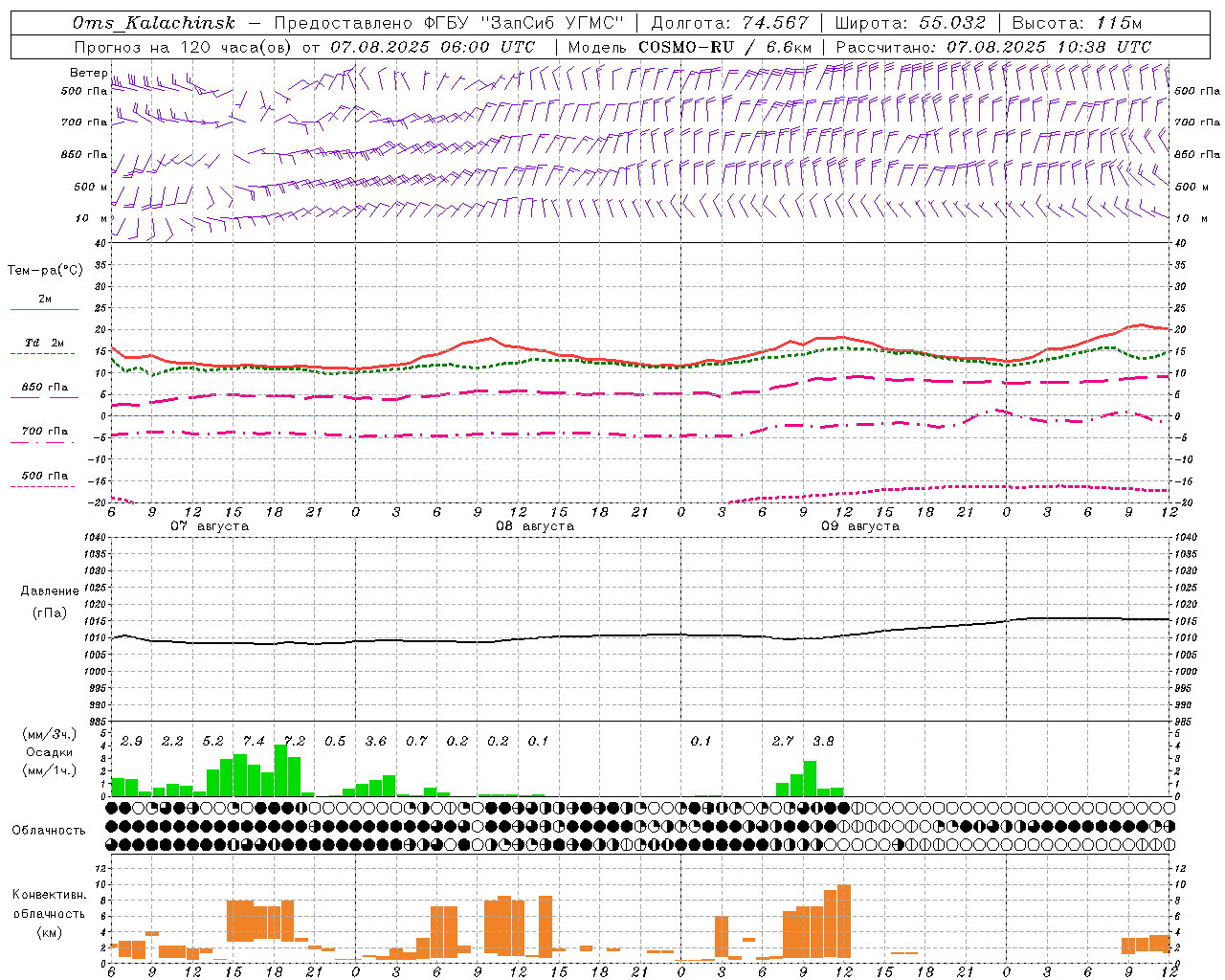Click the latitude value Широта: 55.032
1225x980 pixels.
point(910,23)
